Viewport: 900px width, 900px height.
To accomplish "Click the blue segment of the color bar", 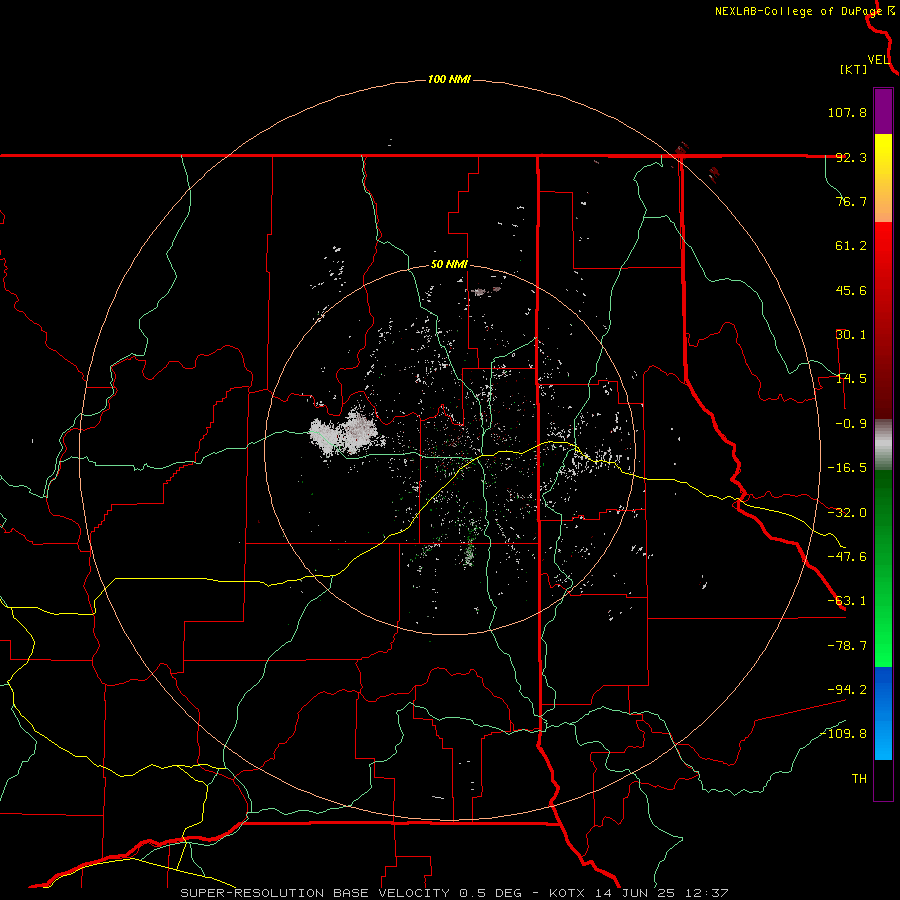I will pos(883,713).
